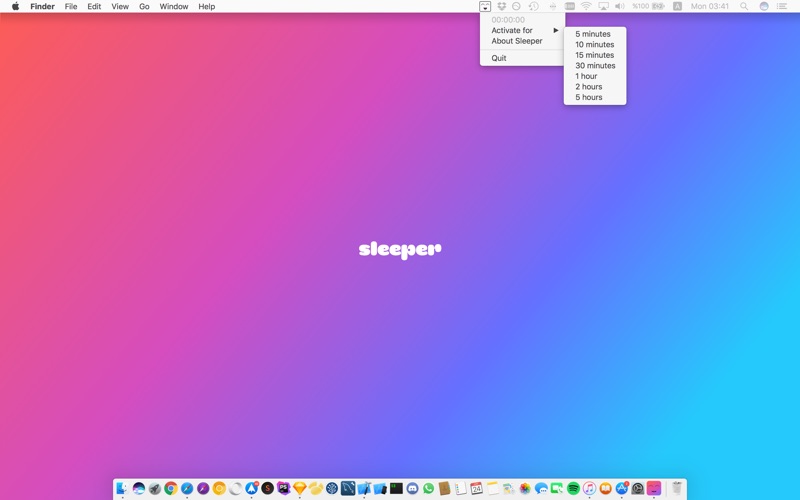Open WhatsApp in the Dock
800x500 pixels.
[x=428, y=488]
